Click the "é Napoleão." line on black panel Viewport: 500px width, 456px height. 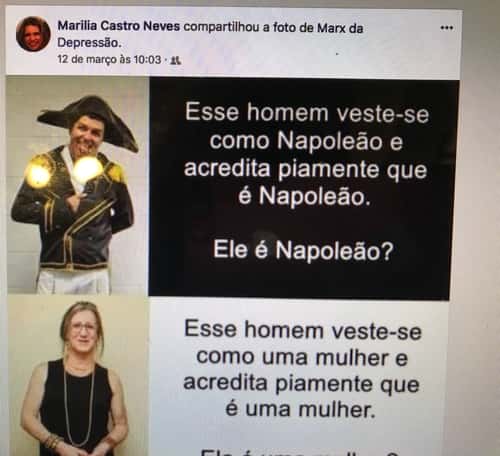coord(304,196)
